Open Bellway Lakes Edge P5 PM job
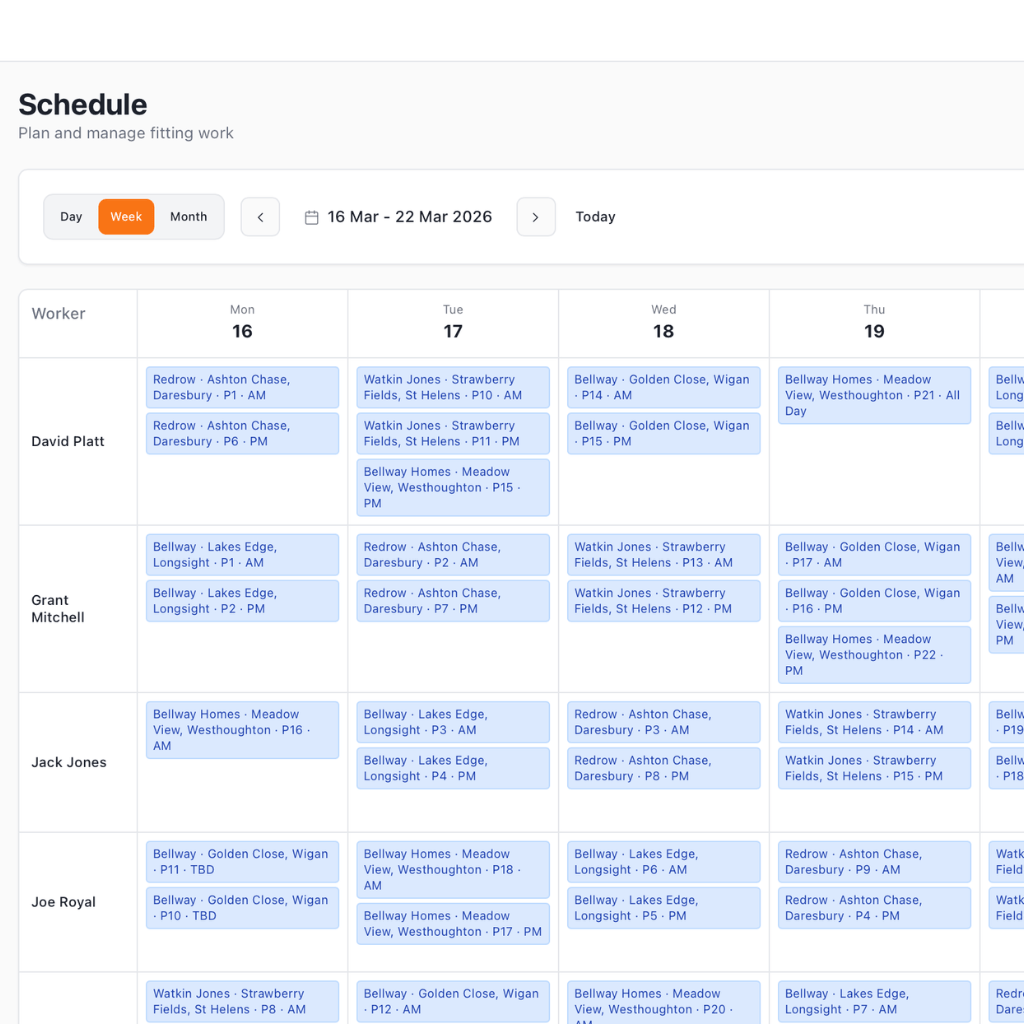This screenshot has width=1024, height=1024. [664, 908]
